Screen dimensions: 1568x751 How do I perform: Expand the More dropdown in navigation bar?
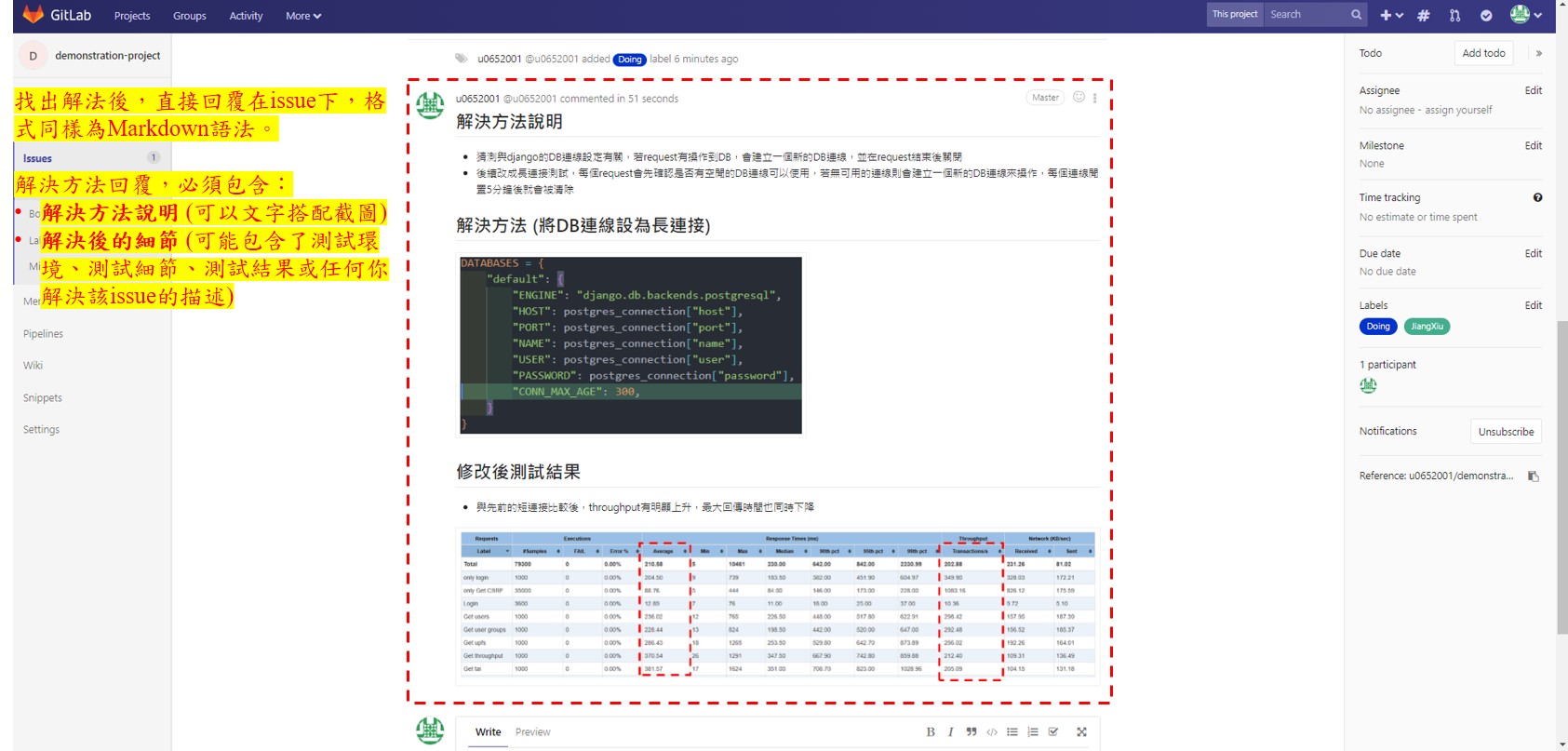303,16
